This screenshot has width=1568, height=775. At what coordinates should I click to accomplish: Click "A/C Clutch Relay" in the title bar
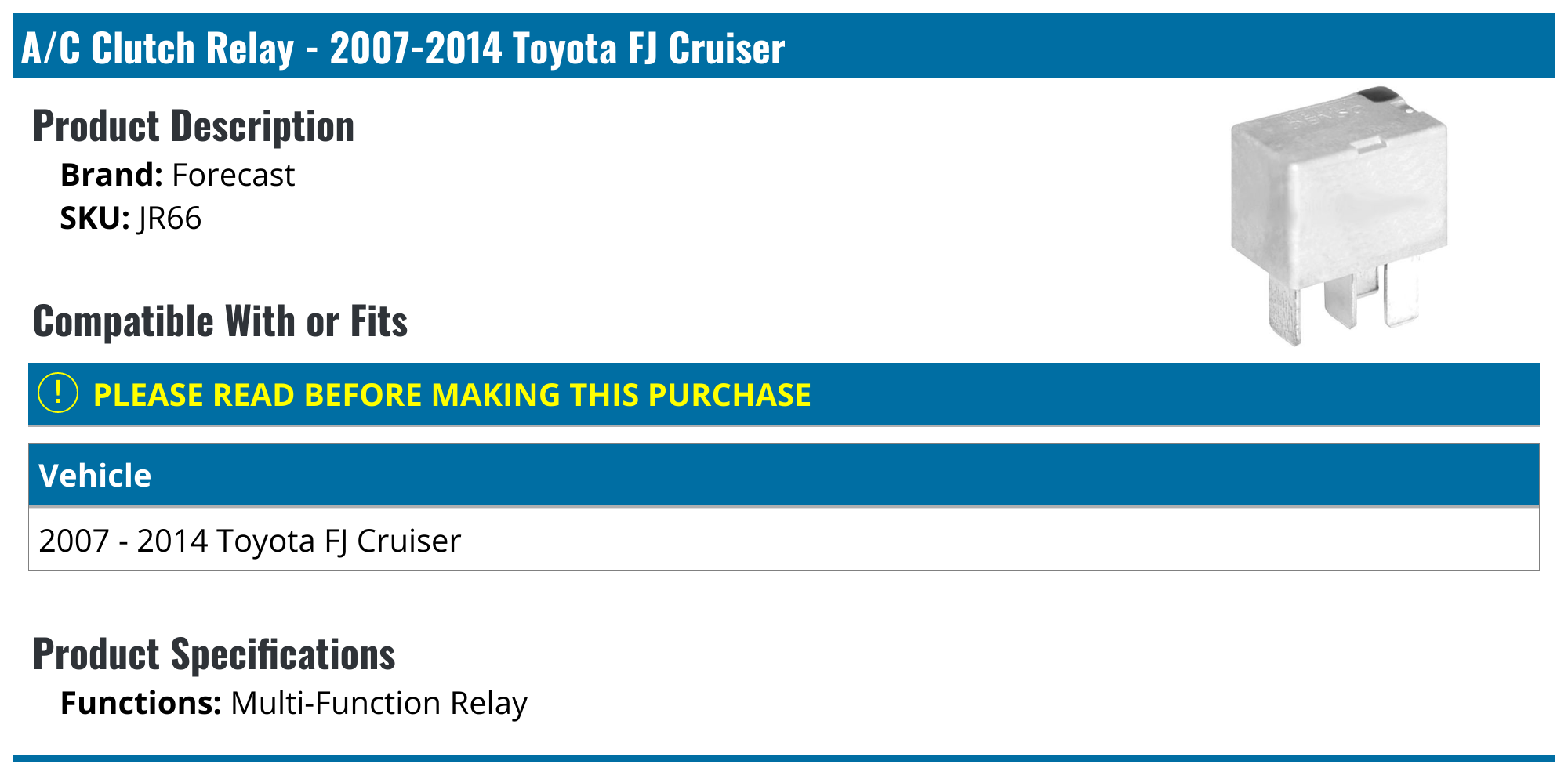[158, 48]
